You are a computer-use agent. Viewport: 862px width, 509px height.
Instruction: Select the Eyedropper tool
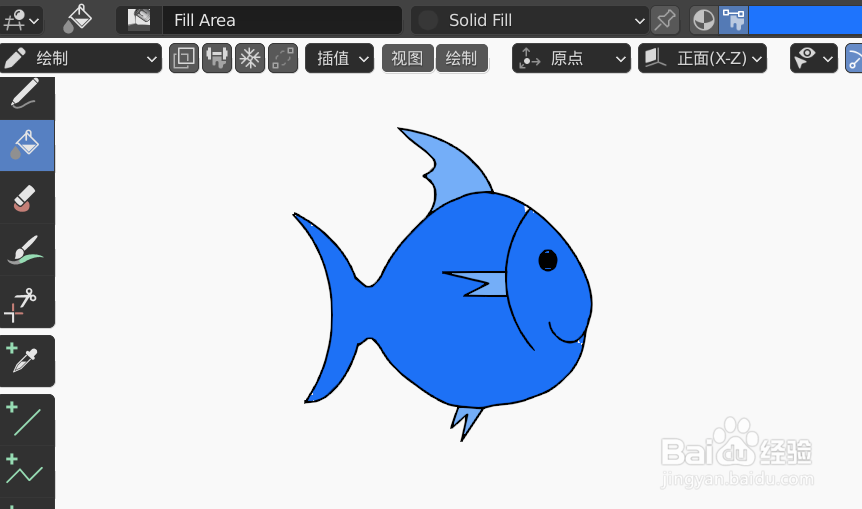point(27,361)
